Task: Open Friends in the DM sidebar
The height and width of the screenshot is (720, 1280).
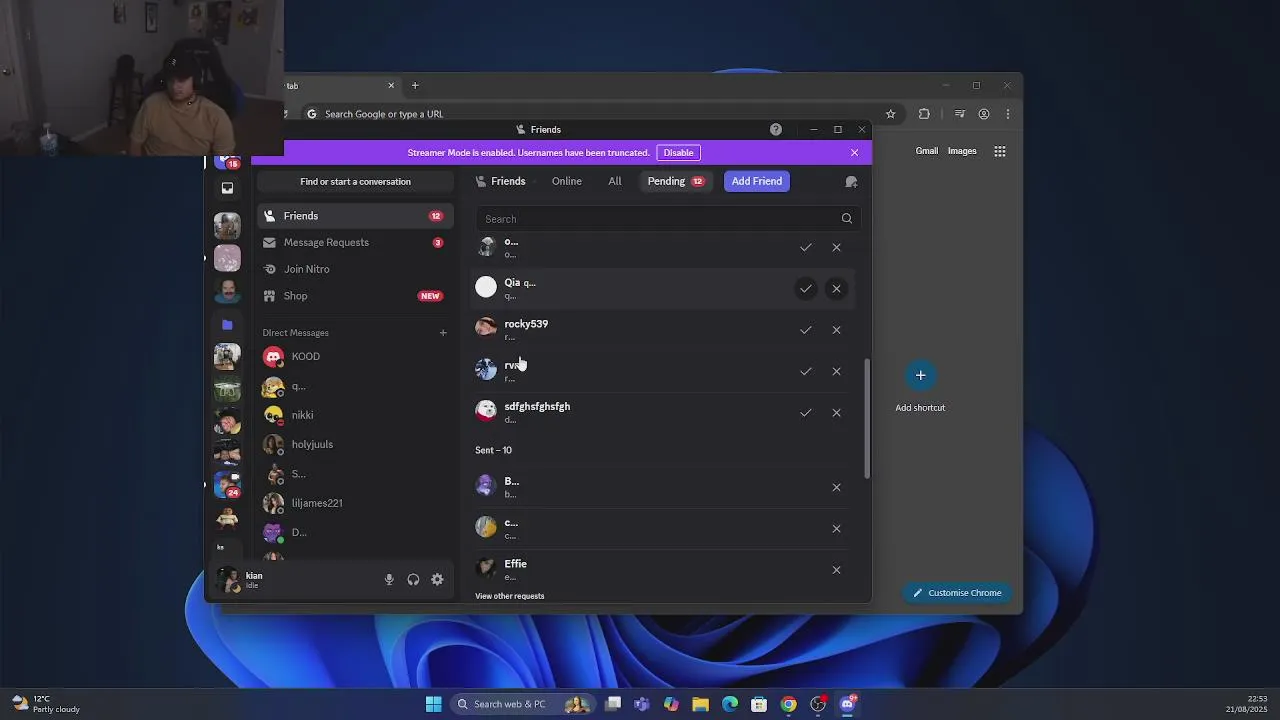Action: [x=355, y=216]
